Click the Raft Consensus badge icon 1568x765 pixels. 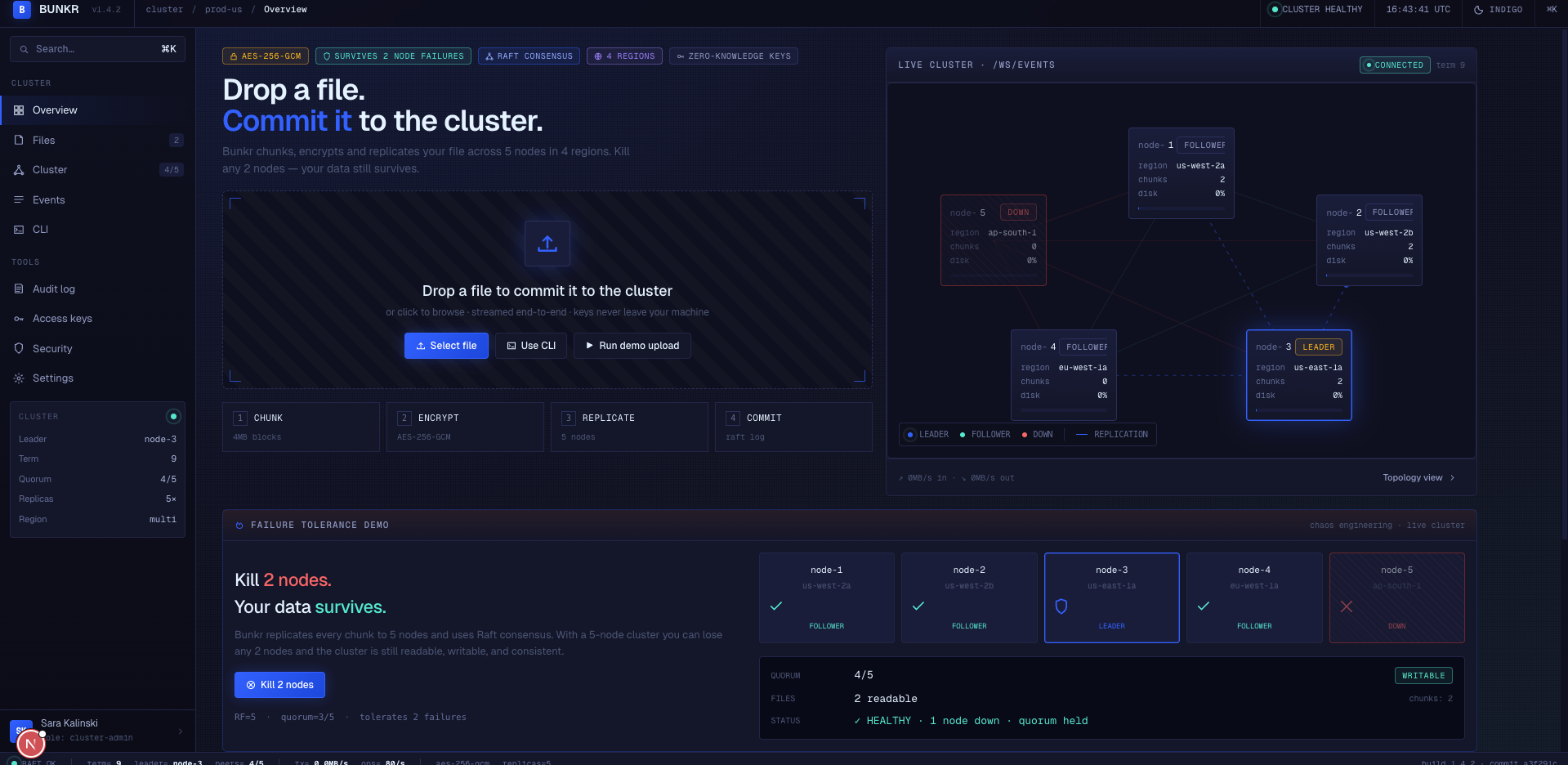489,56
